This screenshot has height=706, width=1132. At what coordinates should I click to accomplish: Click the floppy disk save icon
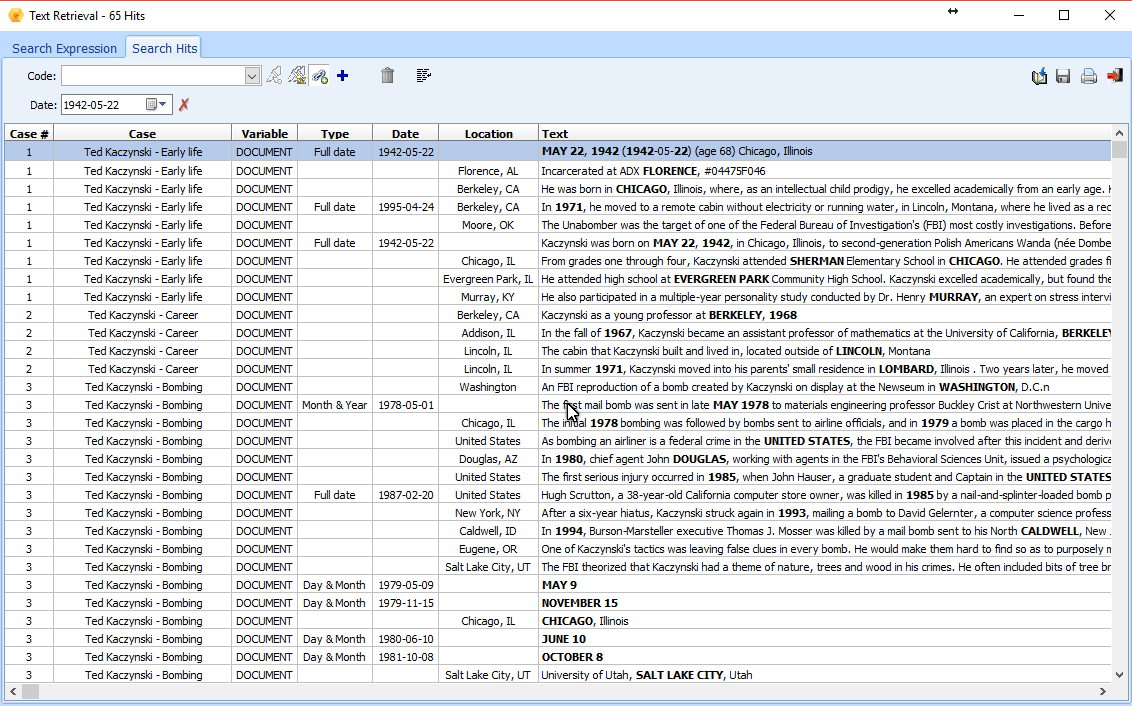[1063, 76]
